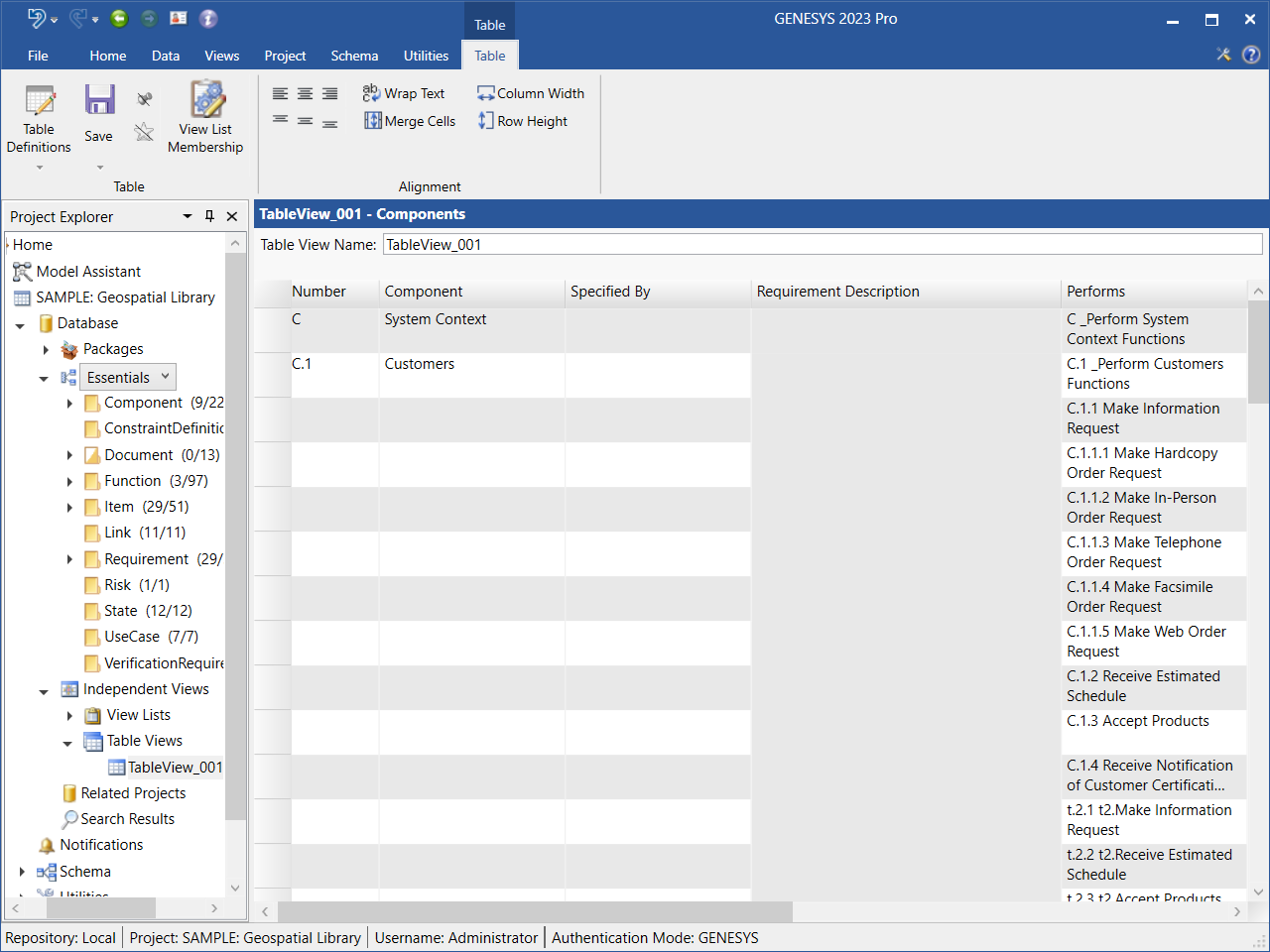This screenshot has height=952, width=1270.
Task: Switch to the Home ribbon tab
Action: [x=108, y=56]
